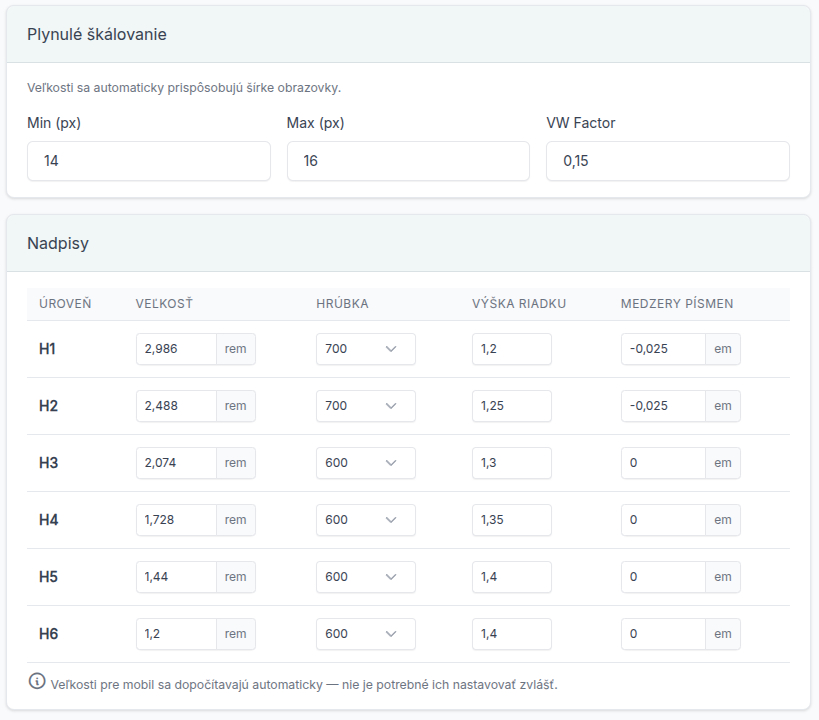This screenshot has height=720, width=819.
Task: Select the H4 hrúbka 600 dropdown
Action: 366,520
